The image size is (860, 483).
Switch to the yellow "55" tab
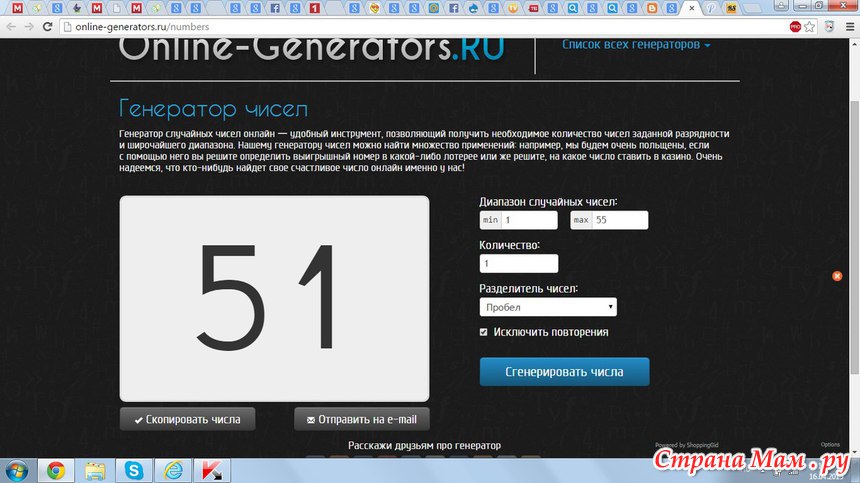(731, 8)
